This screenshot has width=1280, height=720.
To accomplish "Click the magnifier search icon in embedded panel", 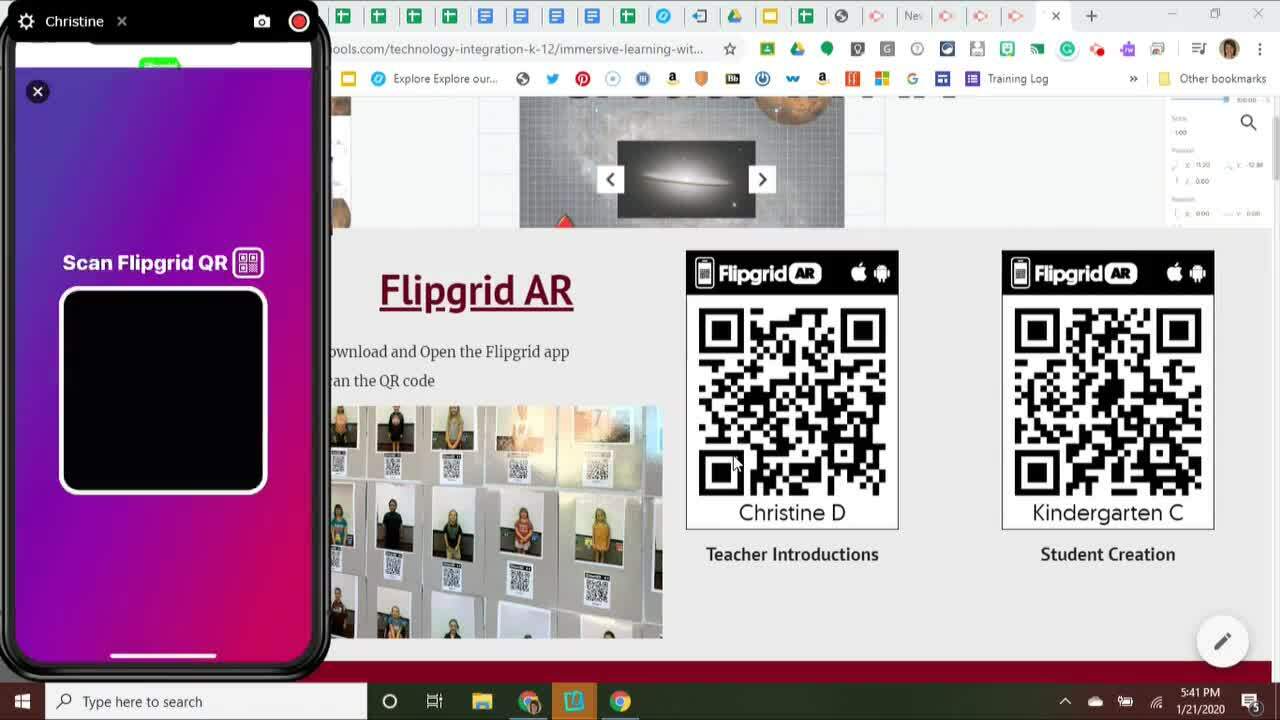I will coord(1248,122).
